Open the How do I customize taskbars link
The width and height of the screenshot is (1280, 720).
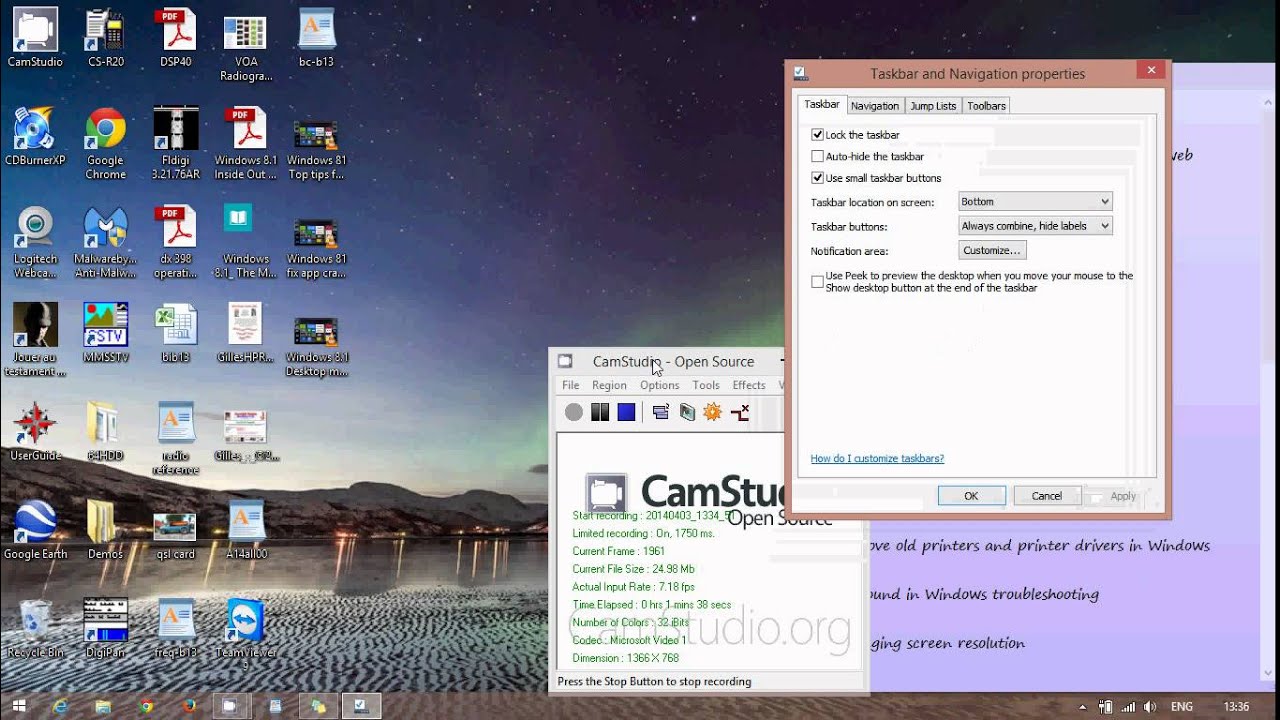877,458
